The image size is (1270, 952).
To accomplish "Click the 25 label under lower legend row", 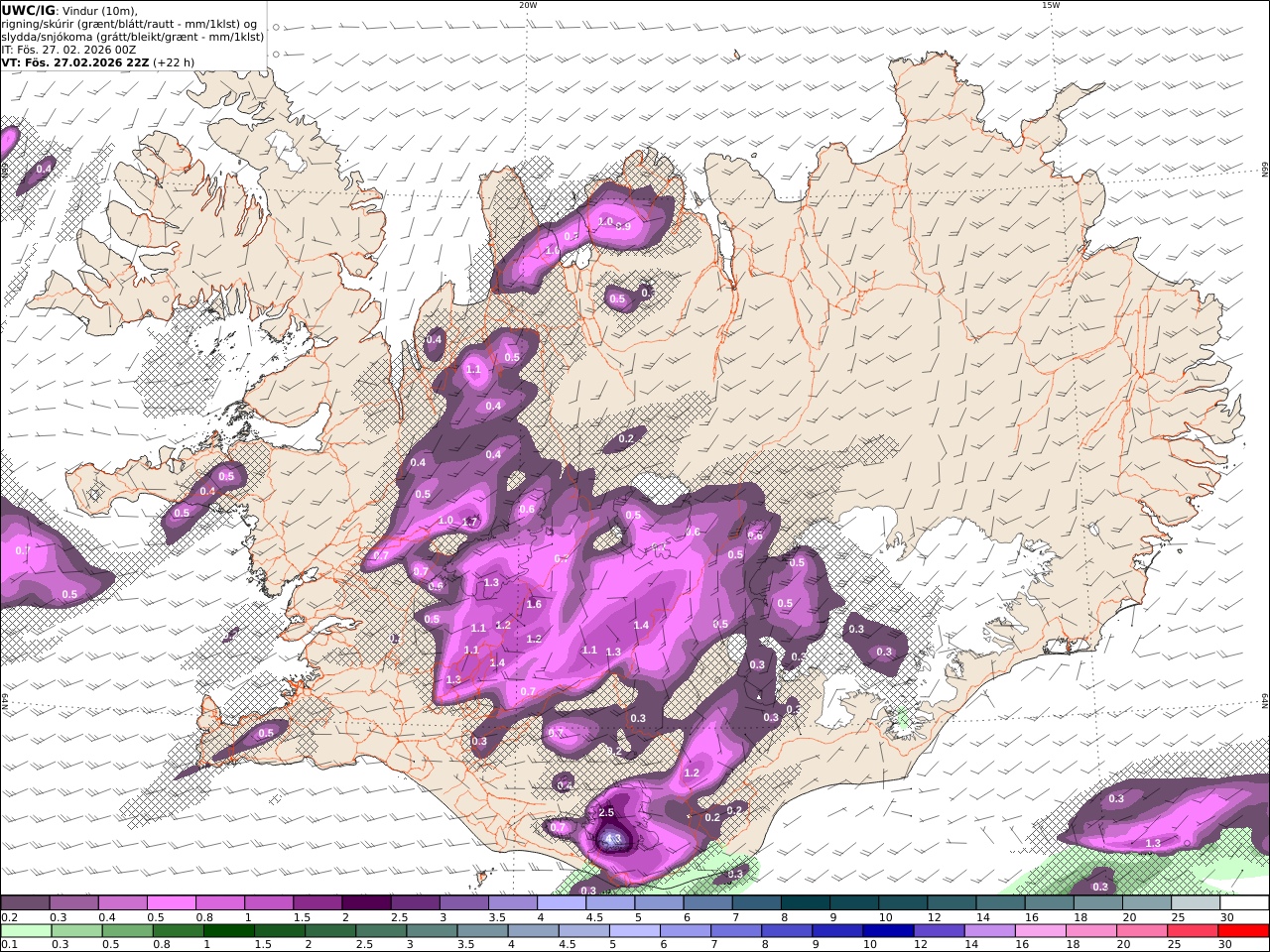I will [x=1176, y=945].
